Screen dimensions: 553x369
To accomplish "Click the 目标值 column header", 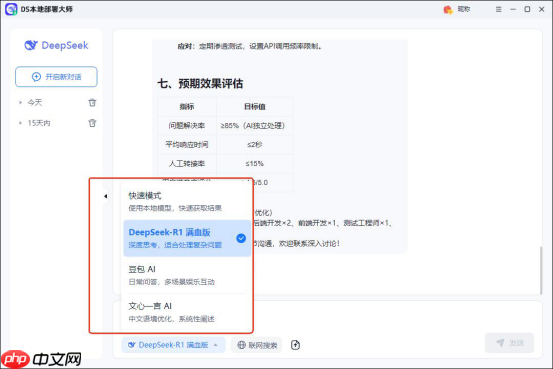I will pyautogui.click(x=255, y=107).
